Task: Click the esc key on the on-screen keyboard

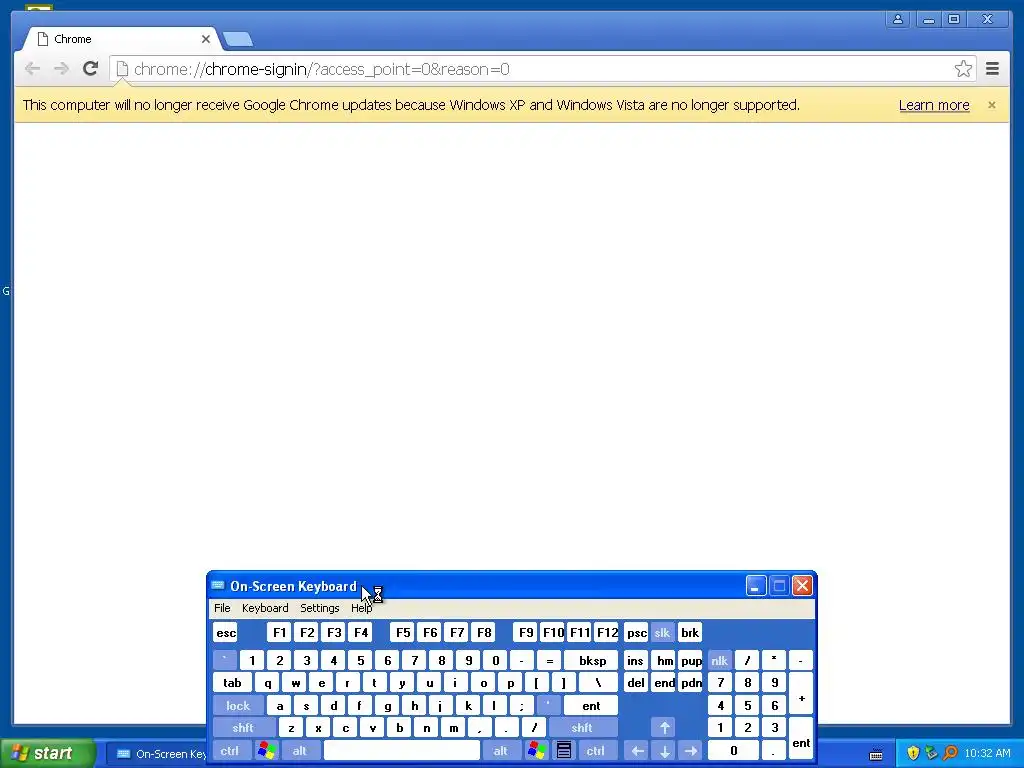Action: click(226, 633)
